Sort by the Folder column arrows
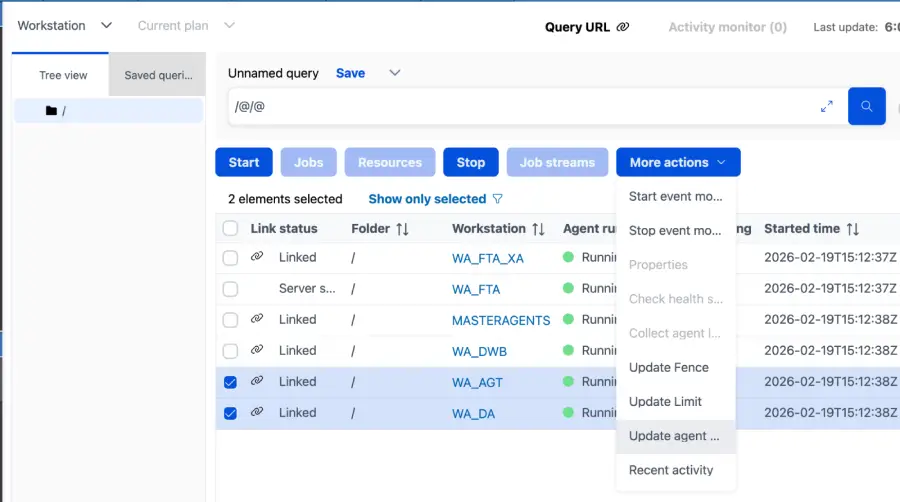Screen dimensions: 900x502 (x=402, y=229)
